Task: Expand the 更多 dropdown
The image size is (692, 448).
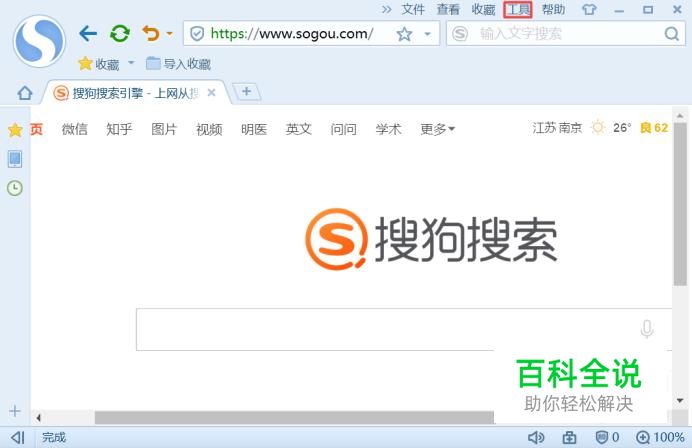Action: pos(437,129)
